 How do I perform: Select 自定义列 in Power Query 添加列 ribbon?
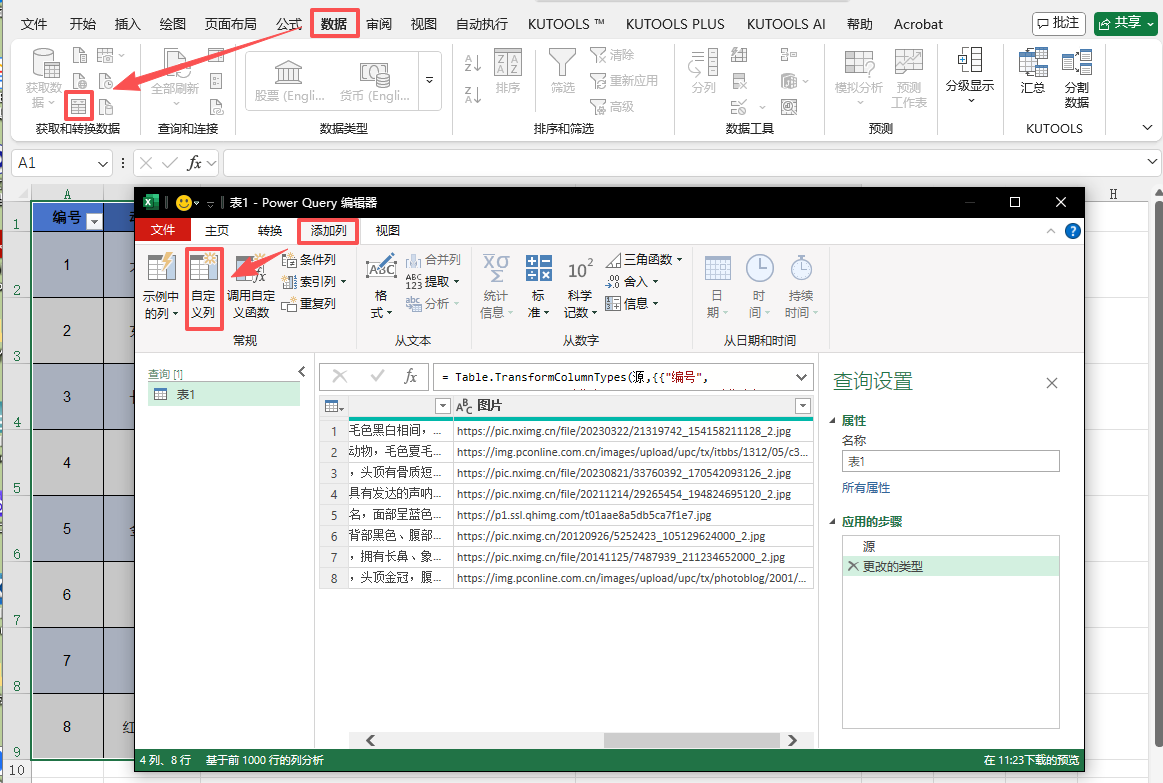coord(203,285)
